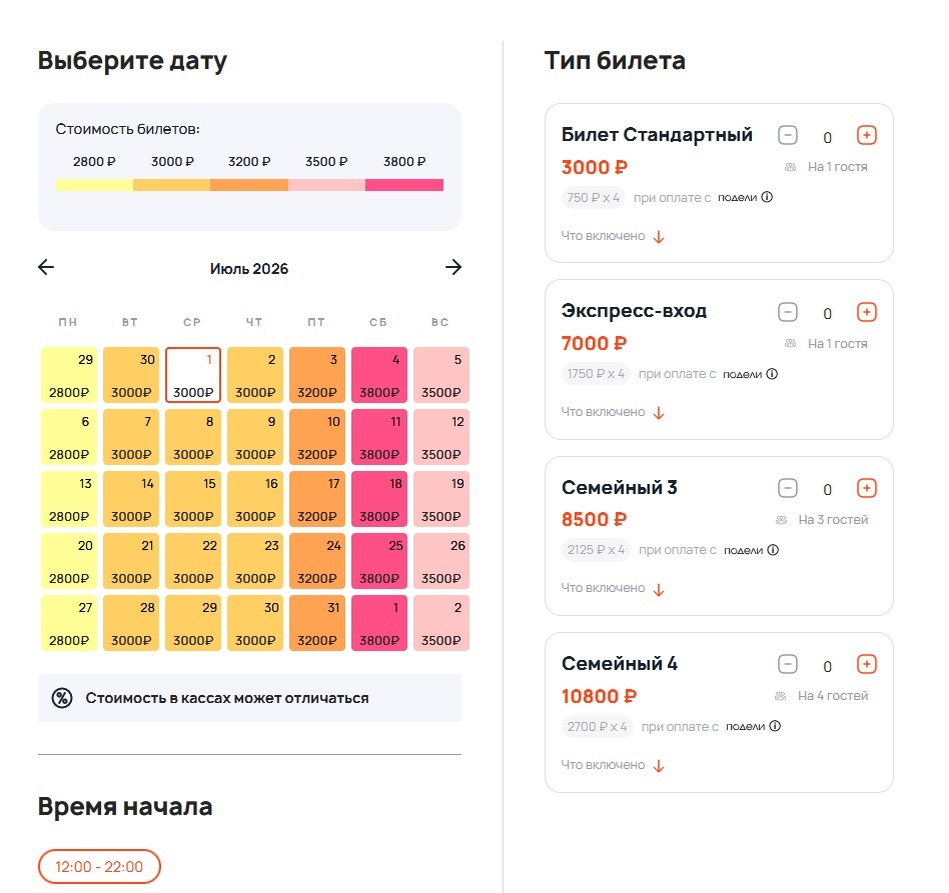Decrease Билет Стандартный quantity with minus

pos(787,135)
